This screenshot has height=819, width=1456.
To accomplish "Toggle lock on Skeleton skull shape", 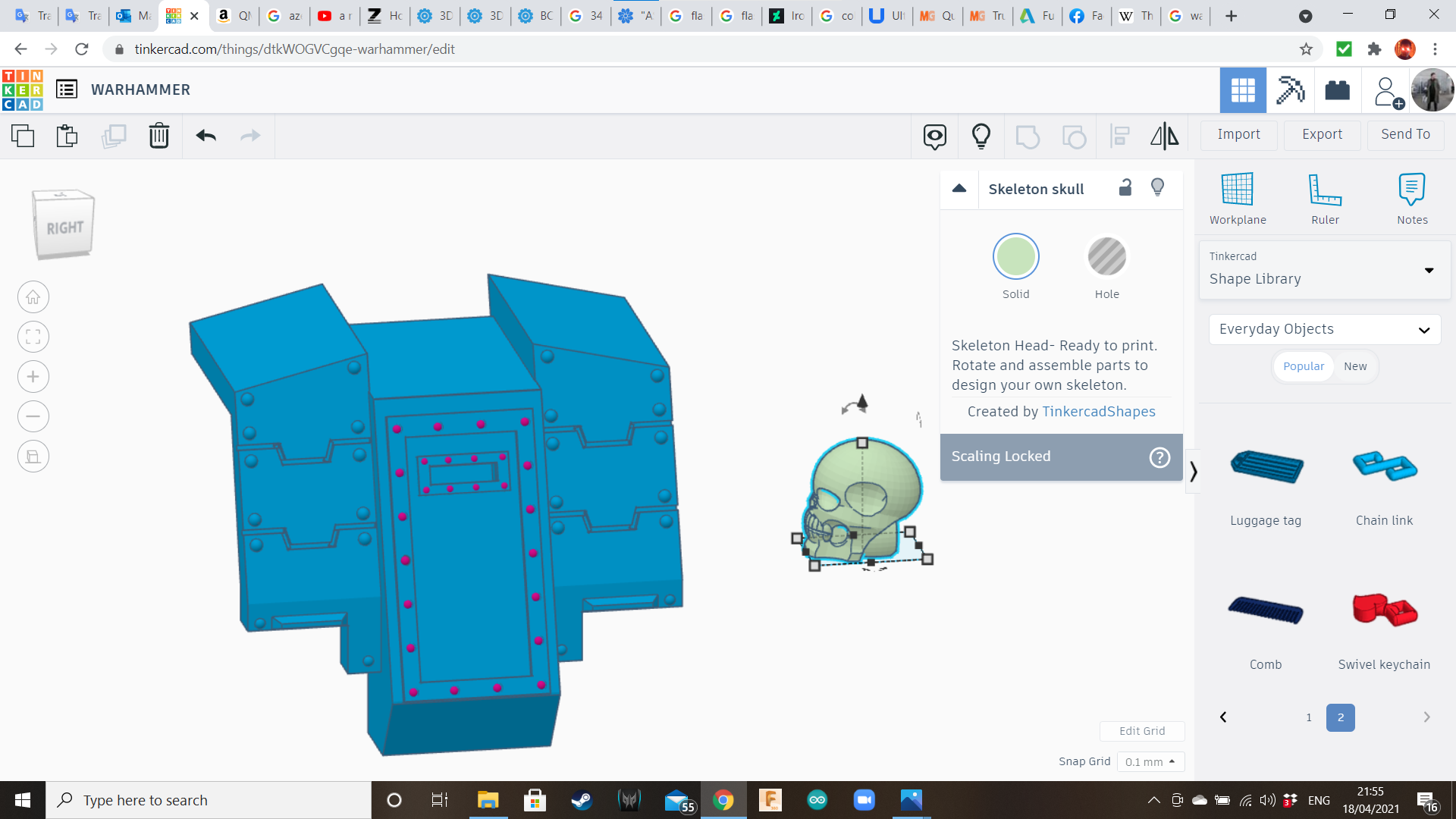I will [x=1125, y=188].
